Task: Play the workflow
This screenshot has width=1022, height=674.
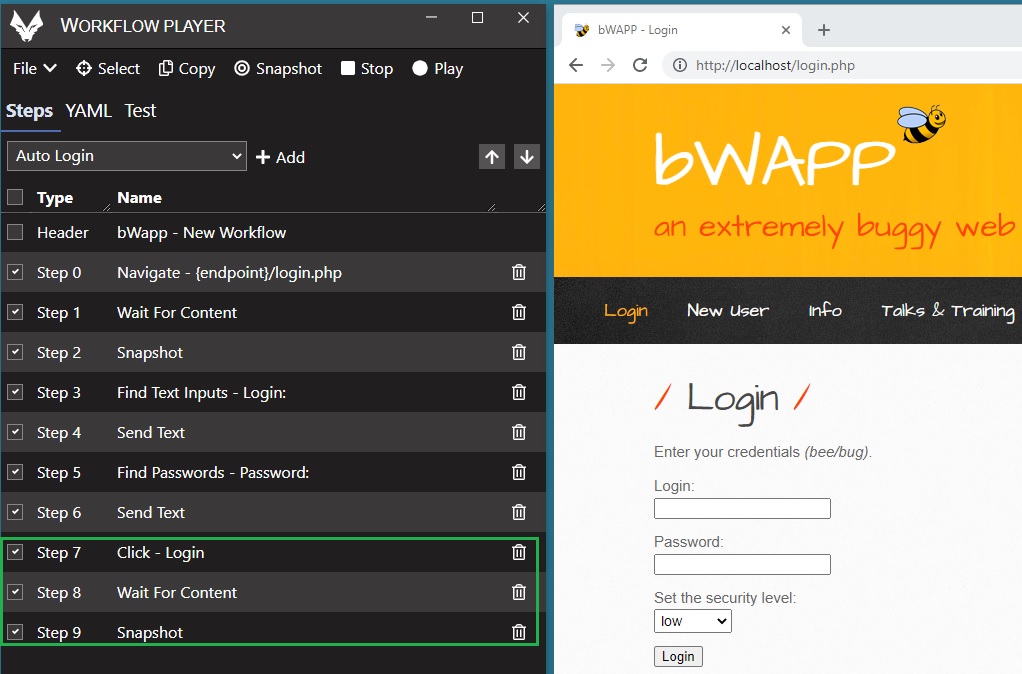Action: pos(437,68)
